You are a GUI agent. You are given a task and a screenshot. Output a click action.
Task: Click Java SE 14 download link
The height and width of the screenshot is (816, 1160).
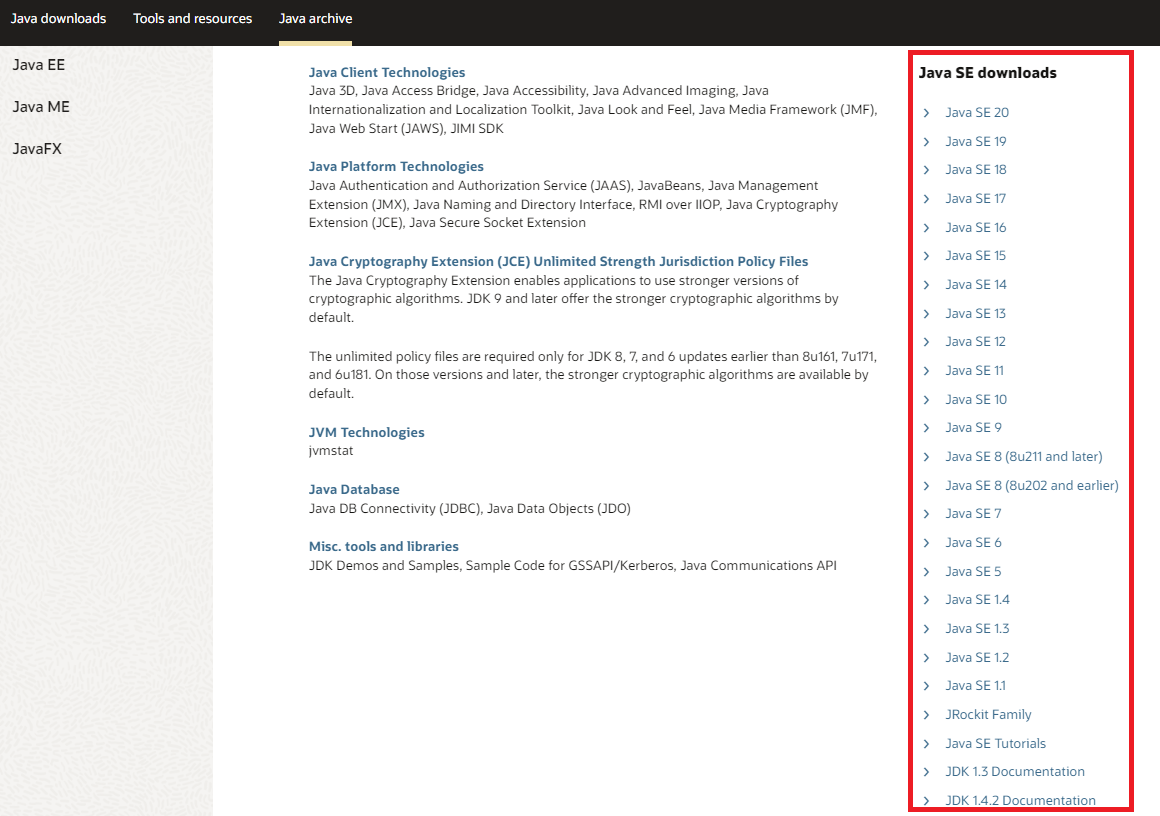coord(976,284)
